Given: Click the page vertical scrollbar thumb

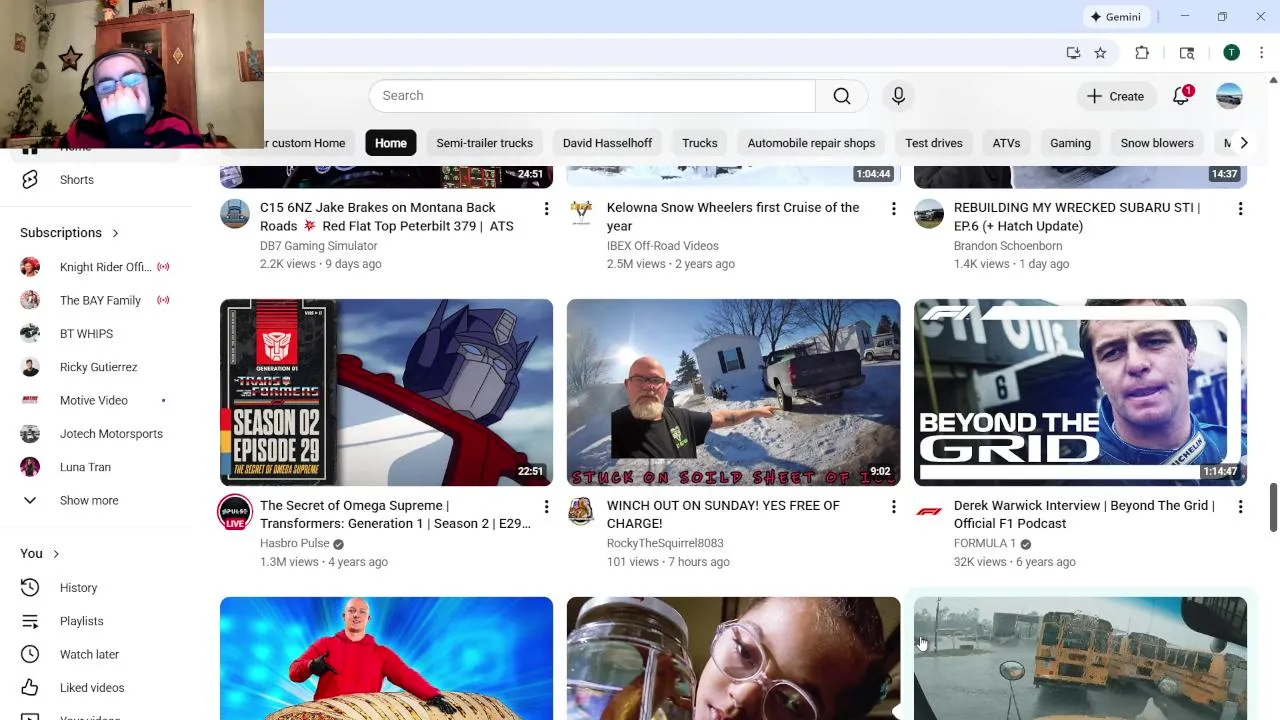Looking at the screenshot, I should click(x=1273, y=508).
